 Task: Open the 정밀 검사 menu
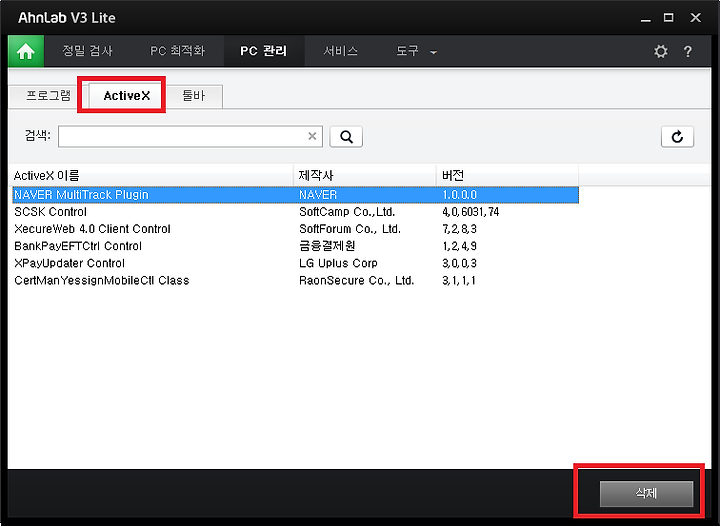(x=87, y=51)
